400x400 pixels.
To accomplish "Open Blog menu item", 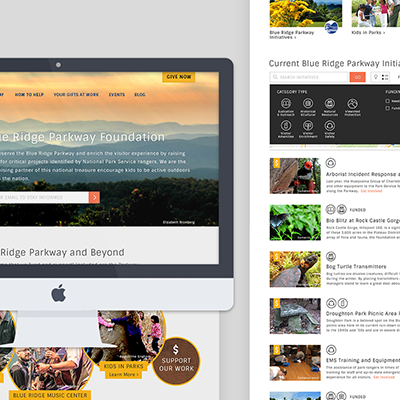I will 140,95.
